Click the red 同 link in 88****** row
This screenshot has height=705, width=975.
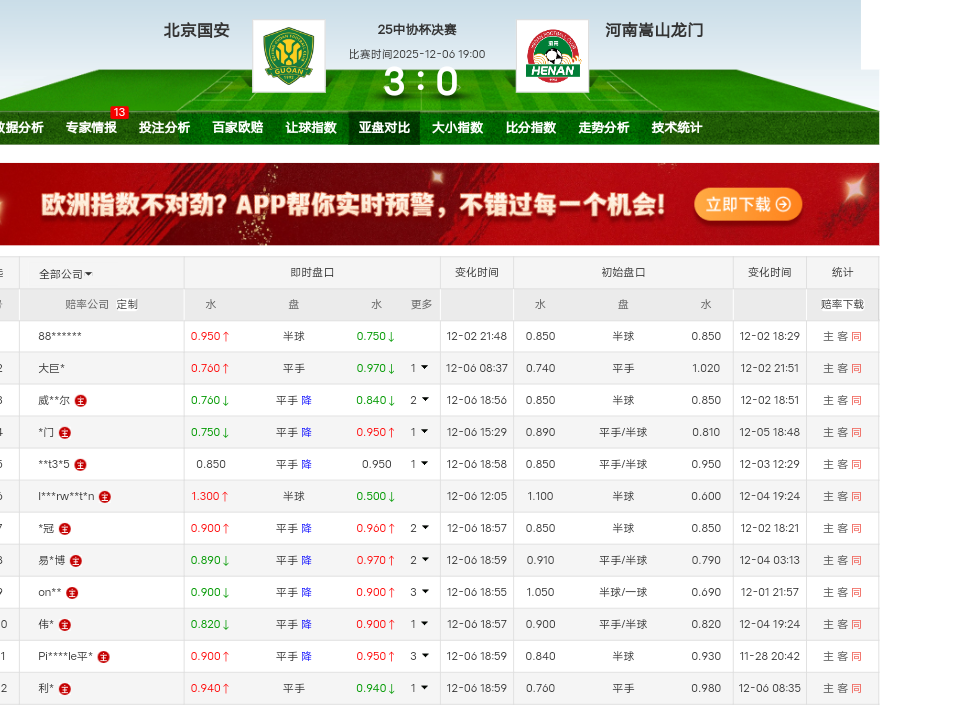click(856, 337)
